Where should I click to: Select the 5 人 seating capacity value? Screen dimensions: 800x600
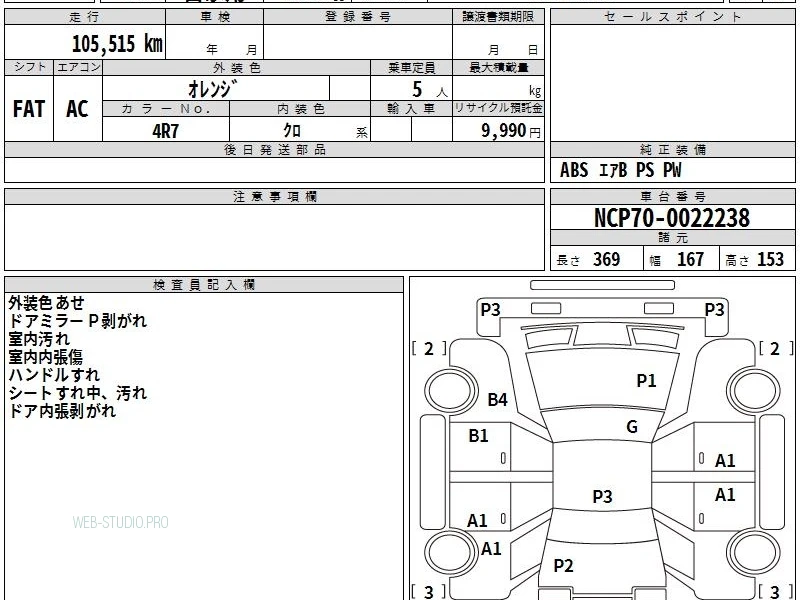(x=430, y=90)
